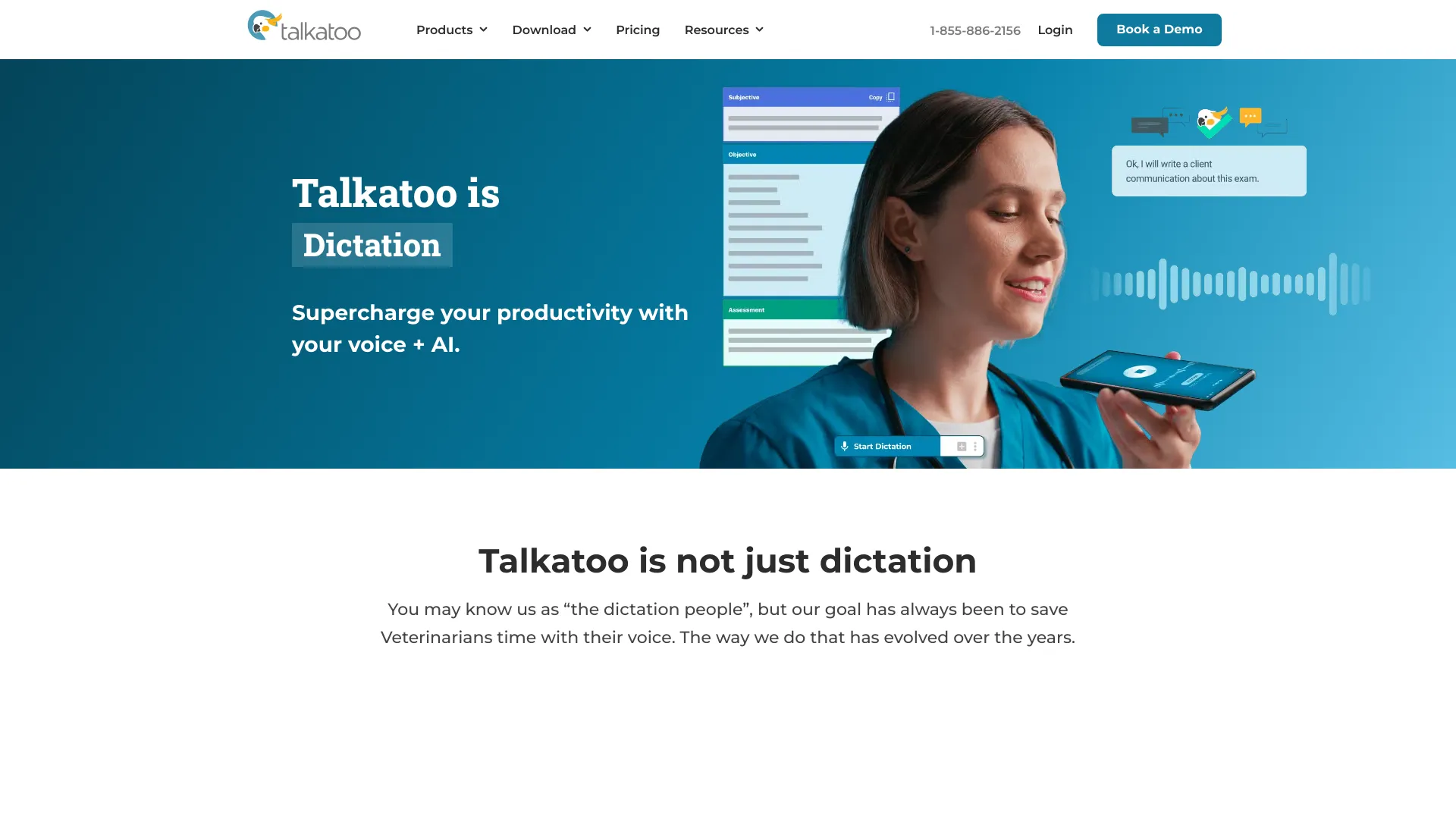Expand the Resources dropdown menu
The image size is (1456, 819).
(x=724, y=29)
